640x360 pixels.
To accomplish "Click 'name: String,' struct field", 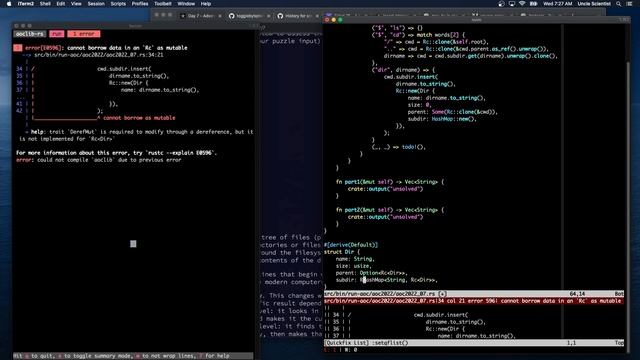I will tap(355, 259).
